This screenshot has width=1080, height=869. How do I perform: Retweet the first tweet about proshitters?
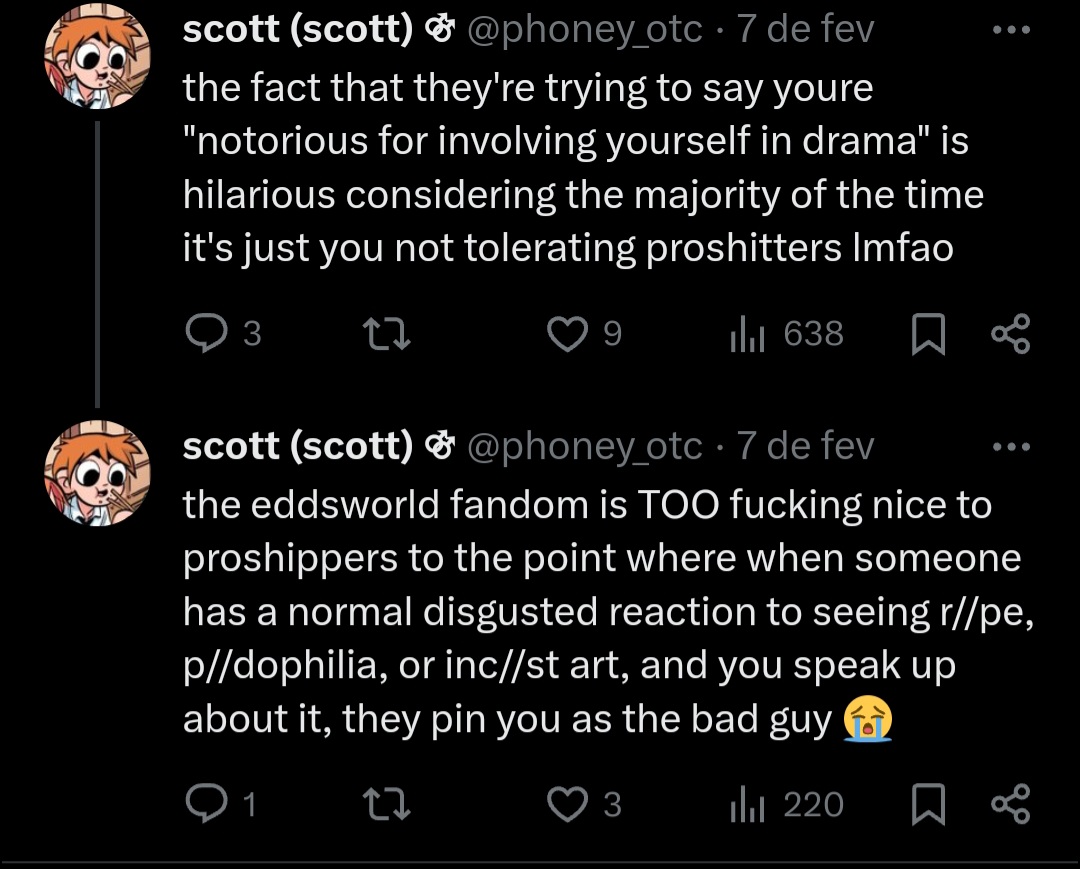tap(385, 334)
